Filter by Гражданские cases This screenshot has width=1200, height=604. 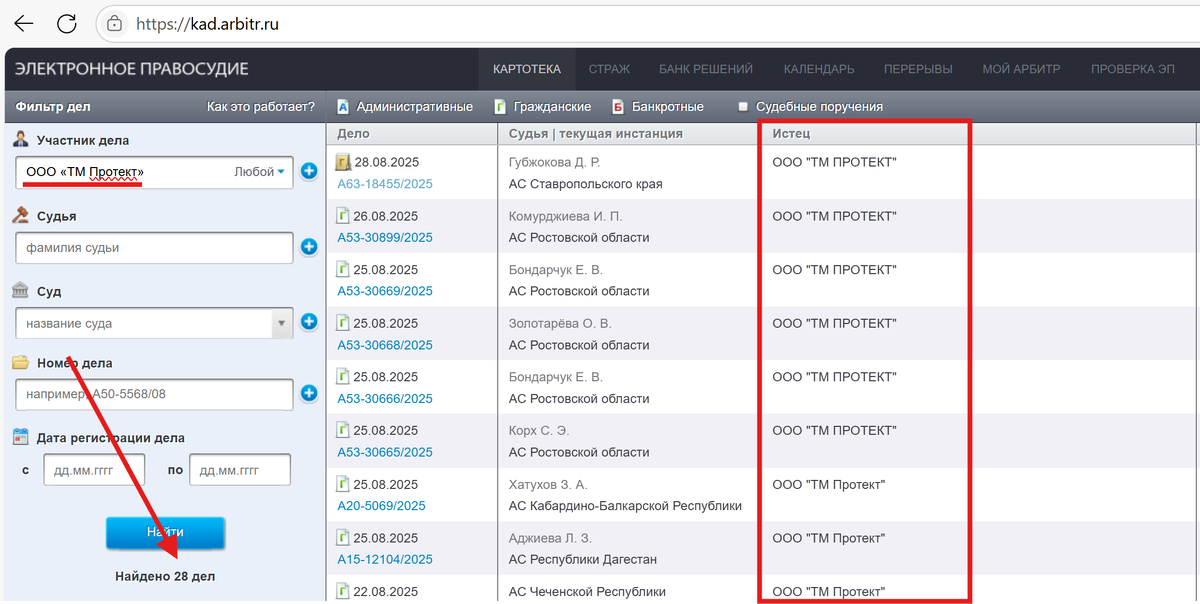pos(542,106)
